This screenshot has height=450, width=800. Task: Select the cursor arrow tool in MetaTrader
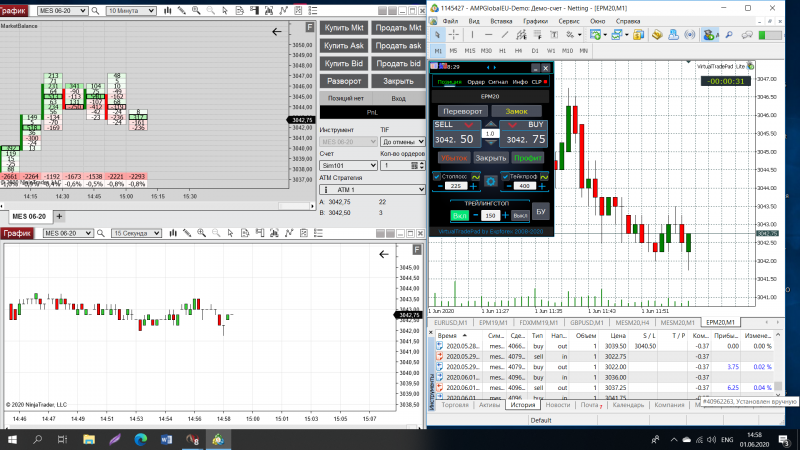pyautogui.click(x=437, y=35)
